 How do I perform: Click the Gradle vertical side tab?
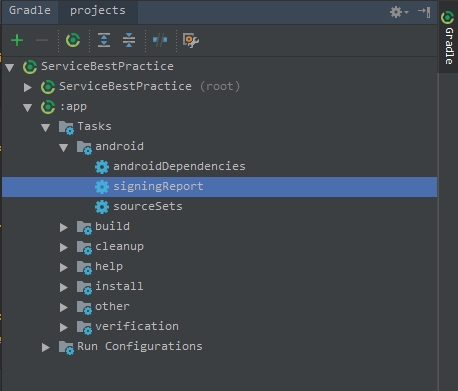click(448, 37)
